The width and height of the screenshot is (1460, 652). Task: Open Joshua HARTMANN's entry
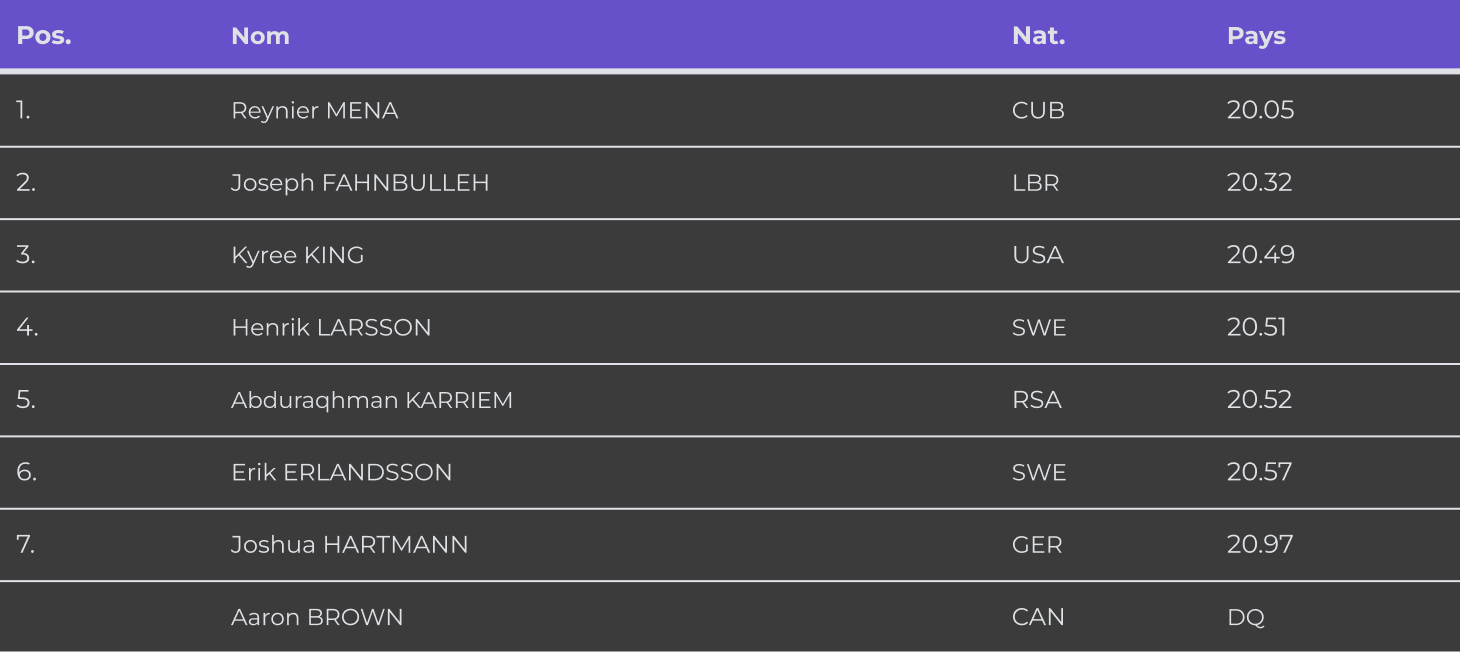(349, 545)
